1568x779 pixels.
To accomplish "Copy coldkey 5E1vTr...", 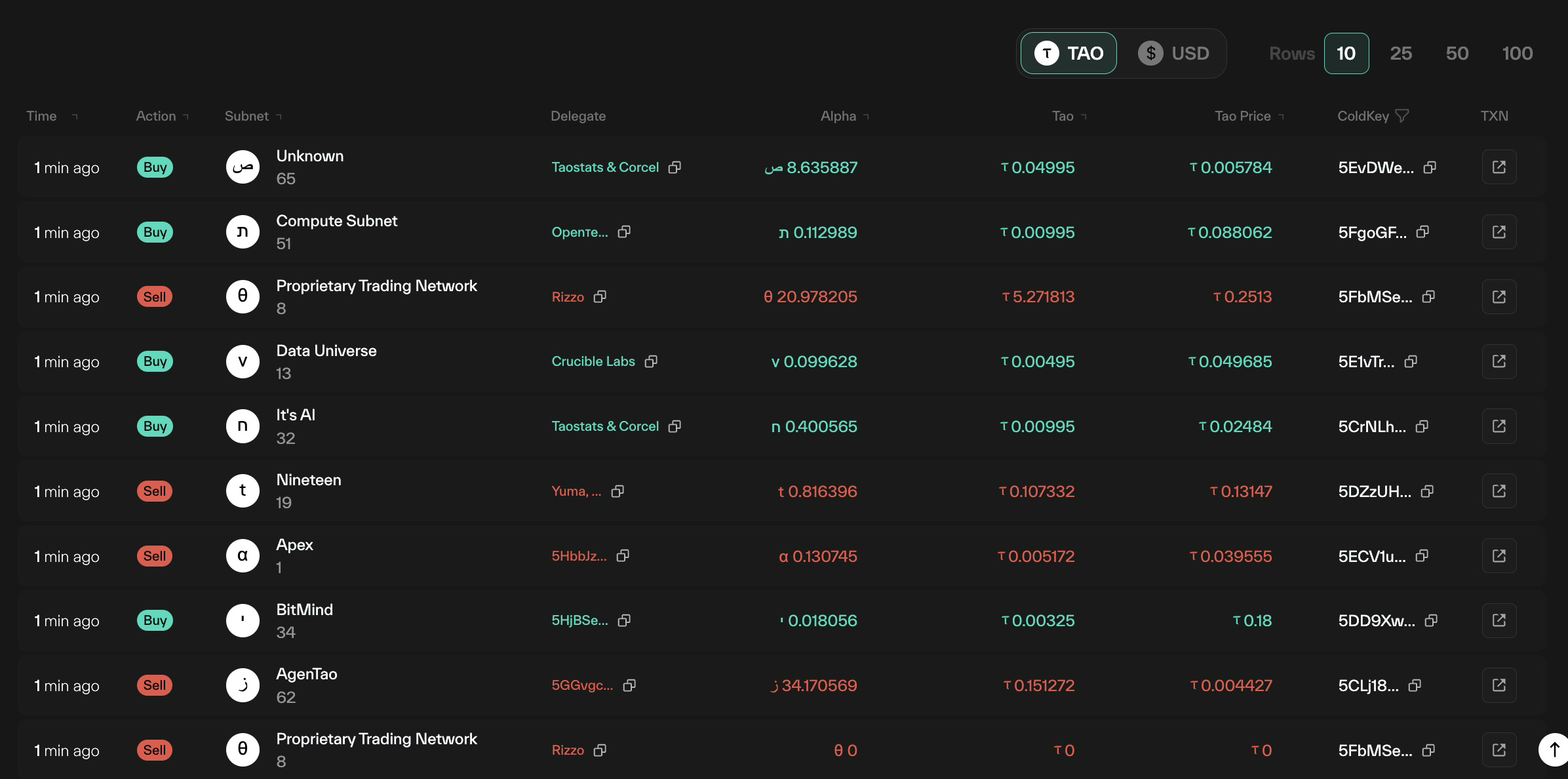I will (x=1411, y=361).
